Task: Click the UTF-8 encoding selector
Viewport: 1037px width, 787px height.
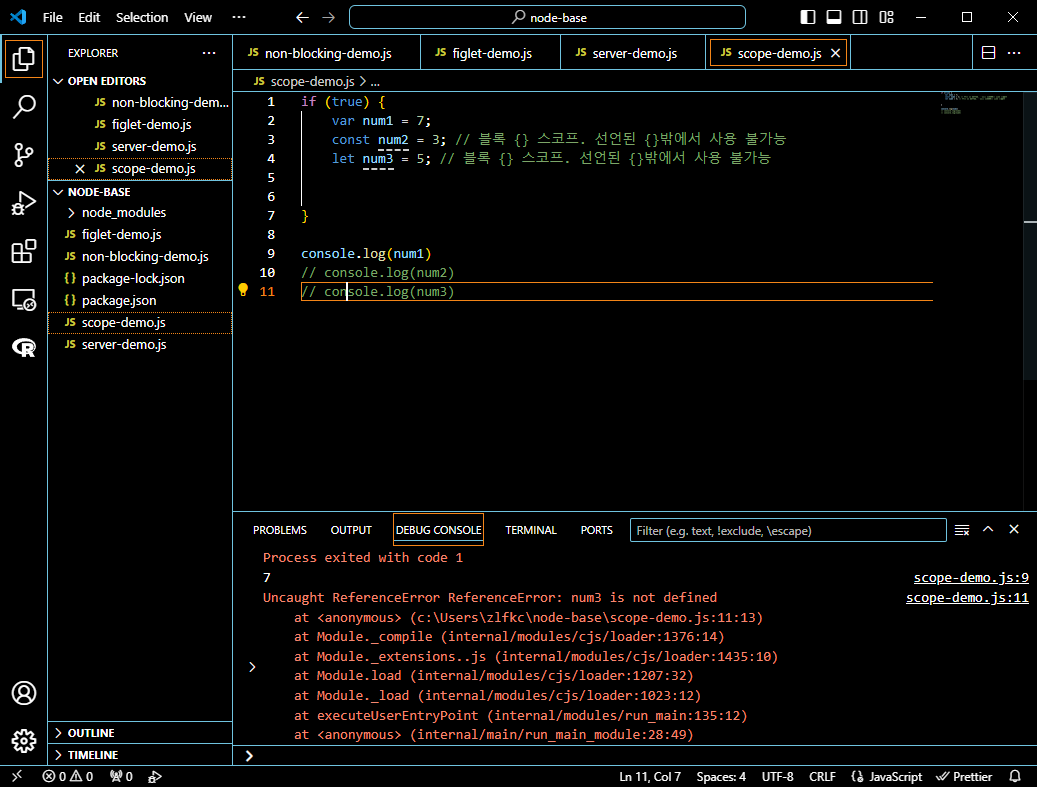Action: 777,776
